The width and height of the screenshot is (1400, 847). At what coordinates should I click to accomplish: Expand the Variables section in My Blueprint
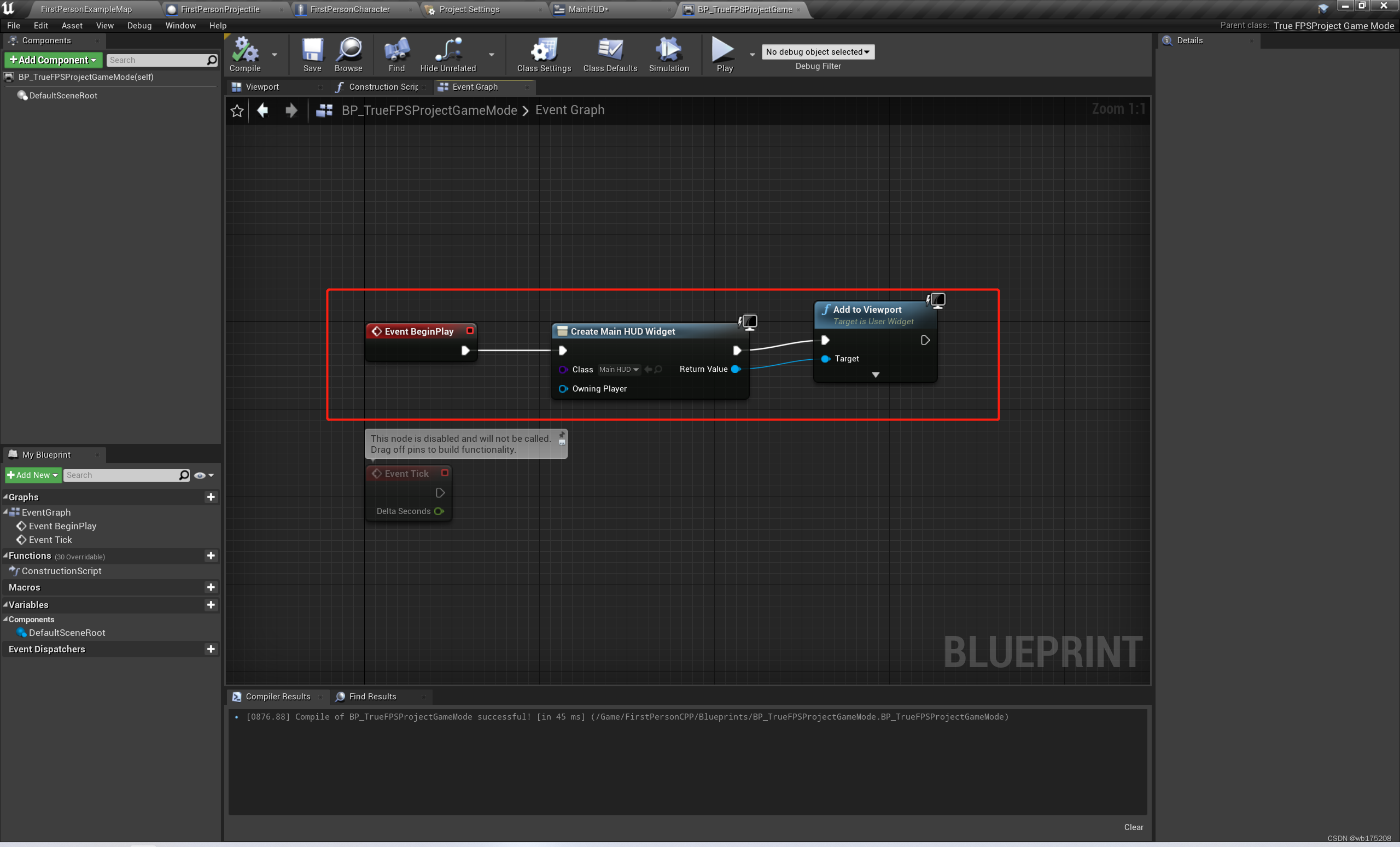click(7, 605)
